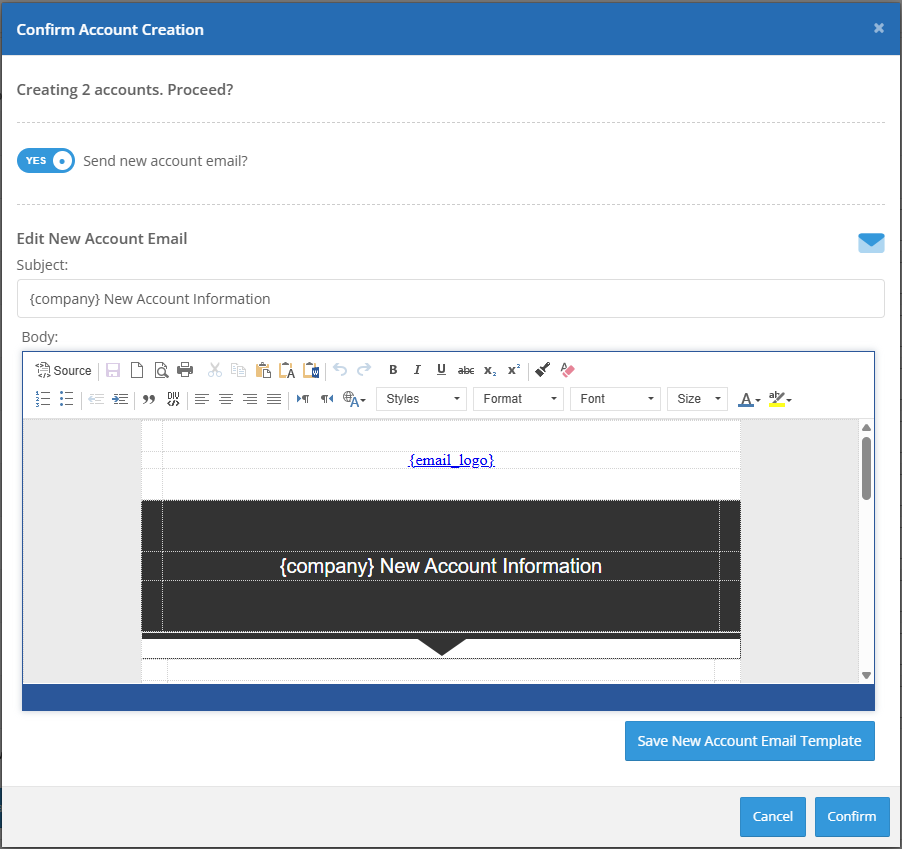Viewport: 902px width, 849px height.
Task: Expand the Font dropdown
Action: pos(615,399)
